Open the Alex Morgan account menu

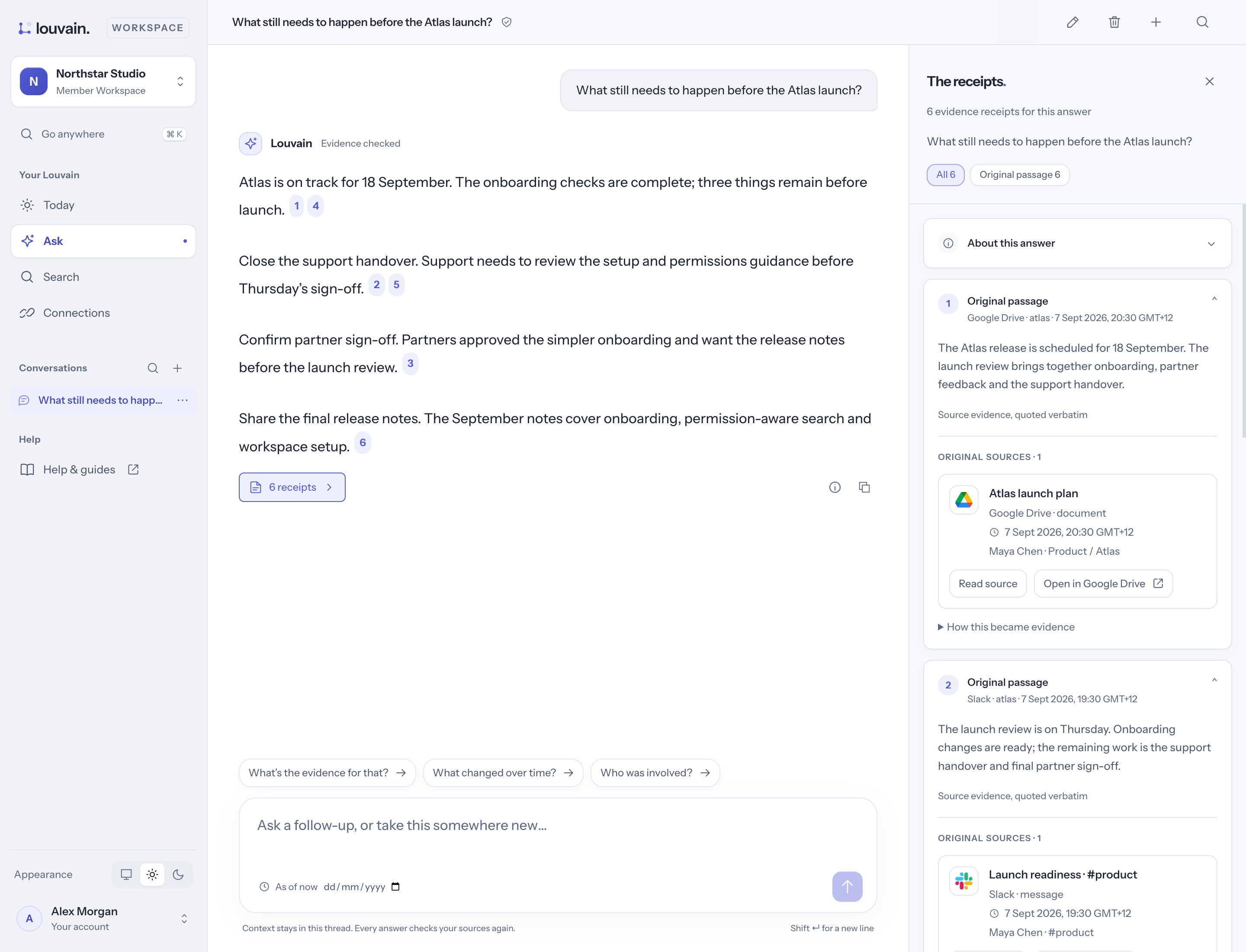(103, 919)
